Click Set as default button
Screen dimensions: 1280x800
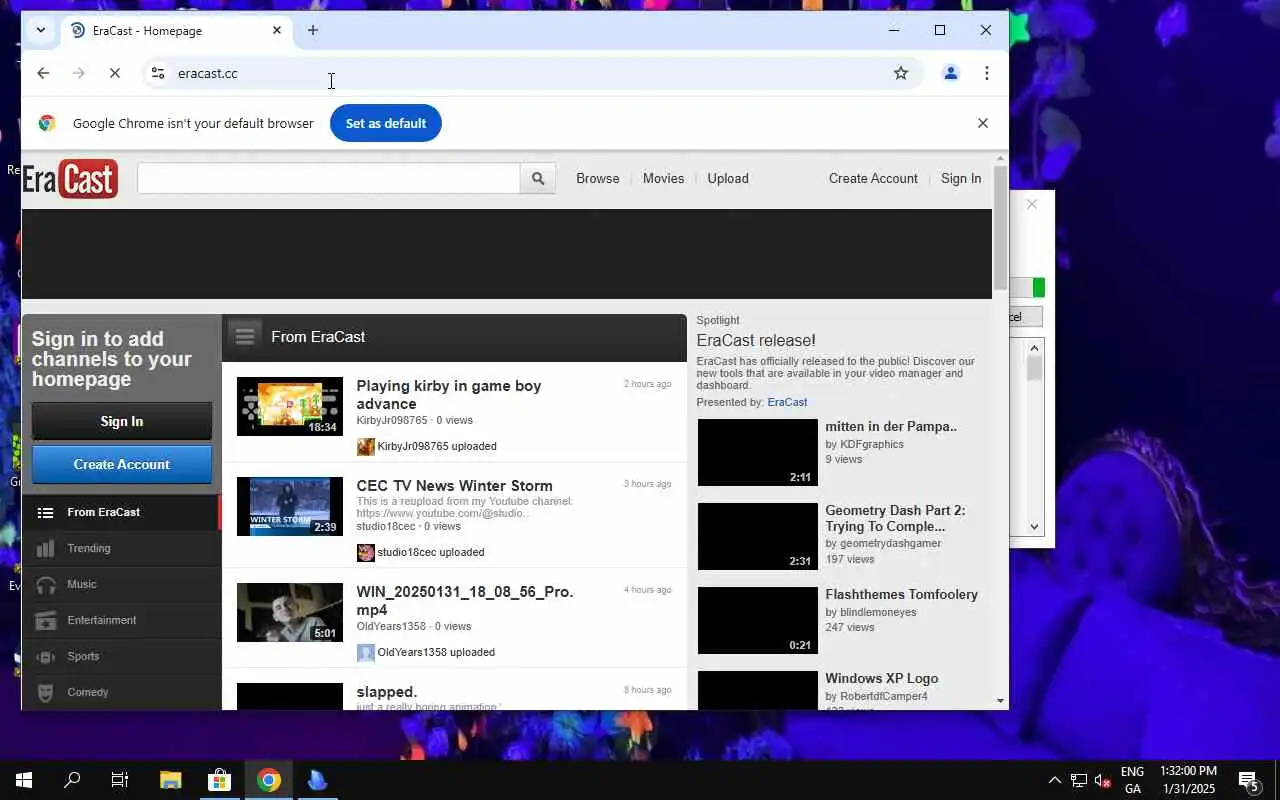386,123
